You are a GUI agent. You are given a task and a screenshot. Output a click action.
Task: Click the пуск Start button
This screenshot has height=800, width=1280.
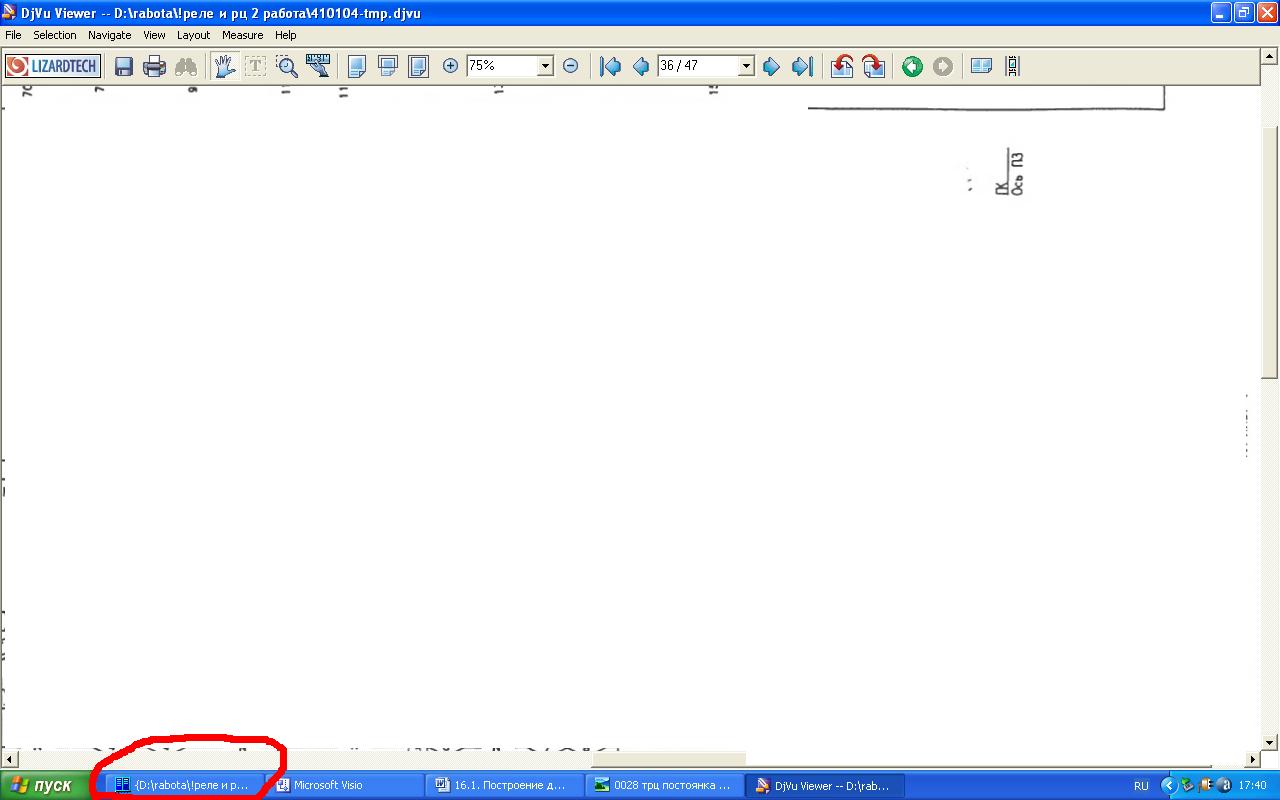click(x=41, y=785)
